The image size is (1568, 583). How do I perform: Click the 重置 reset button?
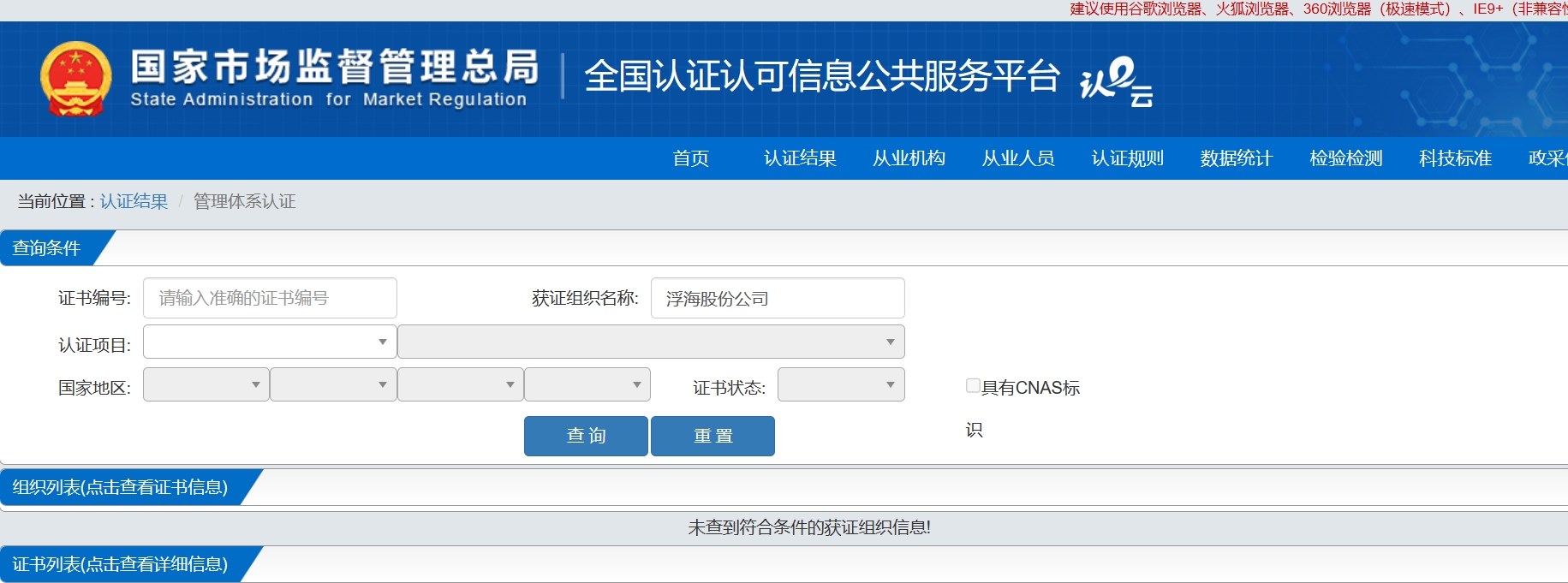(x=712, y=436)
